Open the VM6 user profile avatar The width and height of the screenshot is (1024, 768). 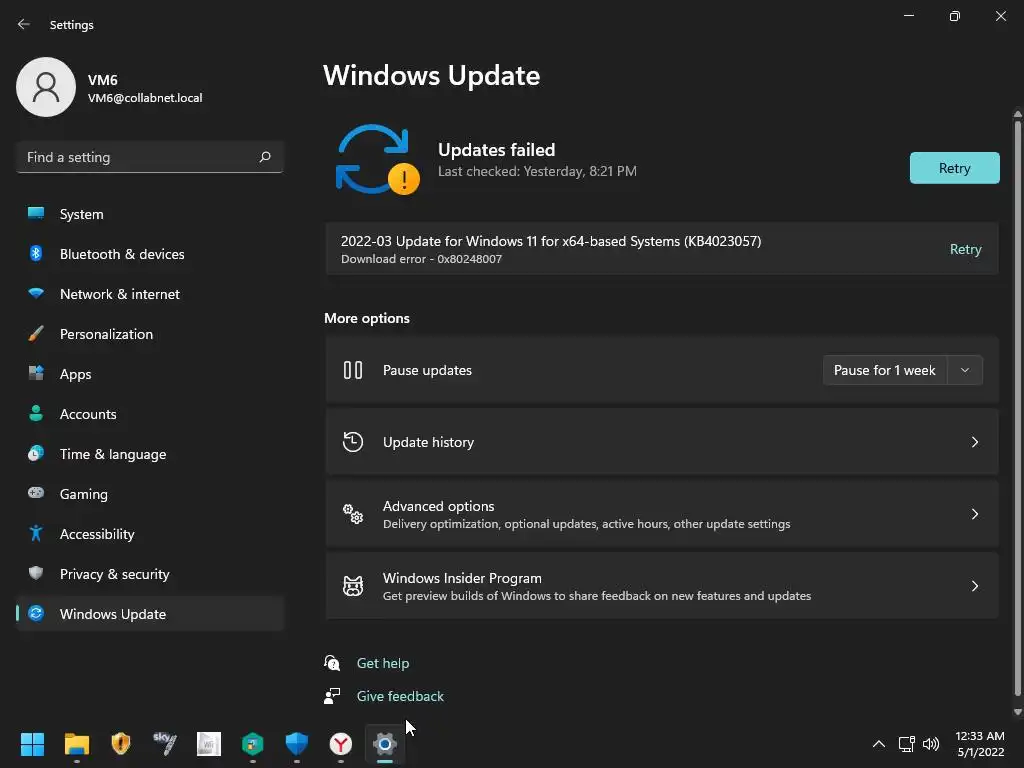coord(46,87)
